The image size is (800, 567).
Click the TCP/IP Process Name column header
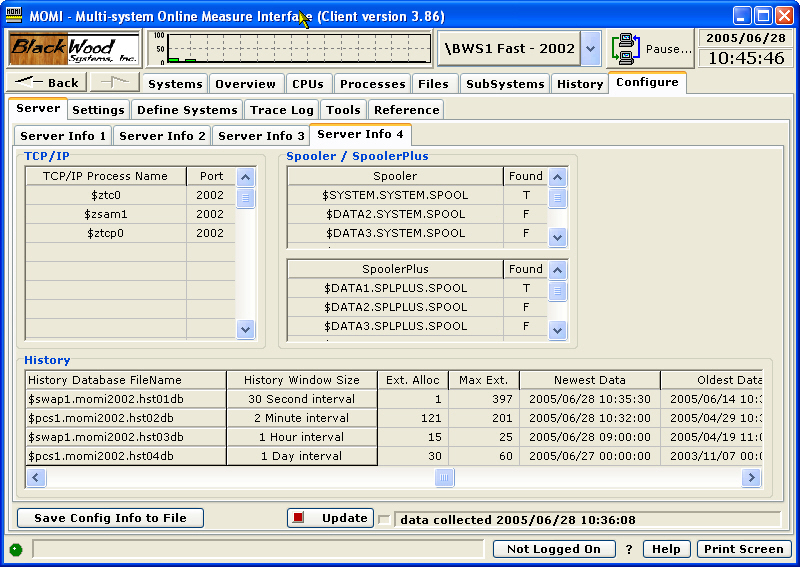[106, 176]
